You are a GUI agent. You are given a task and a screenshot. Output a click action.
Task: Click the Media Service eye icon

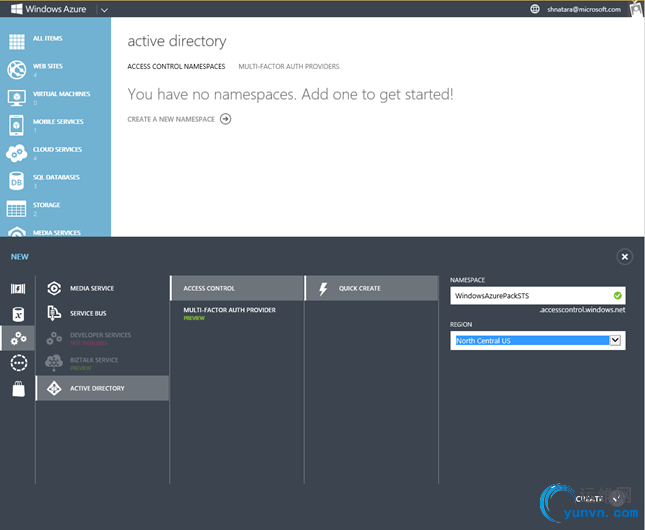(x=54, y=288)
